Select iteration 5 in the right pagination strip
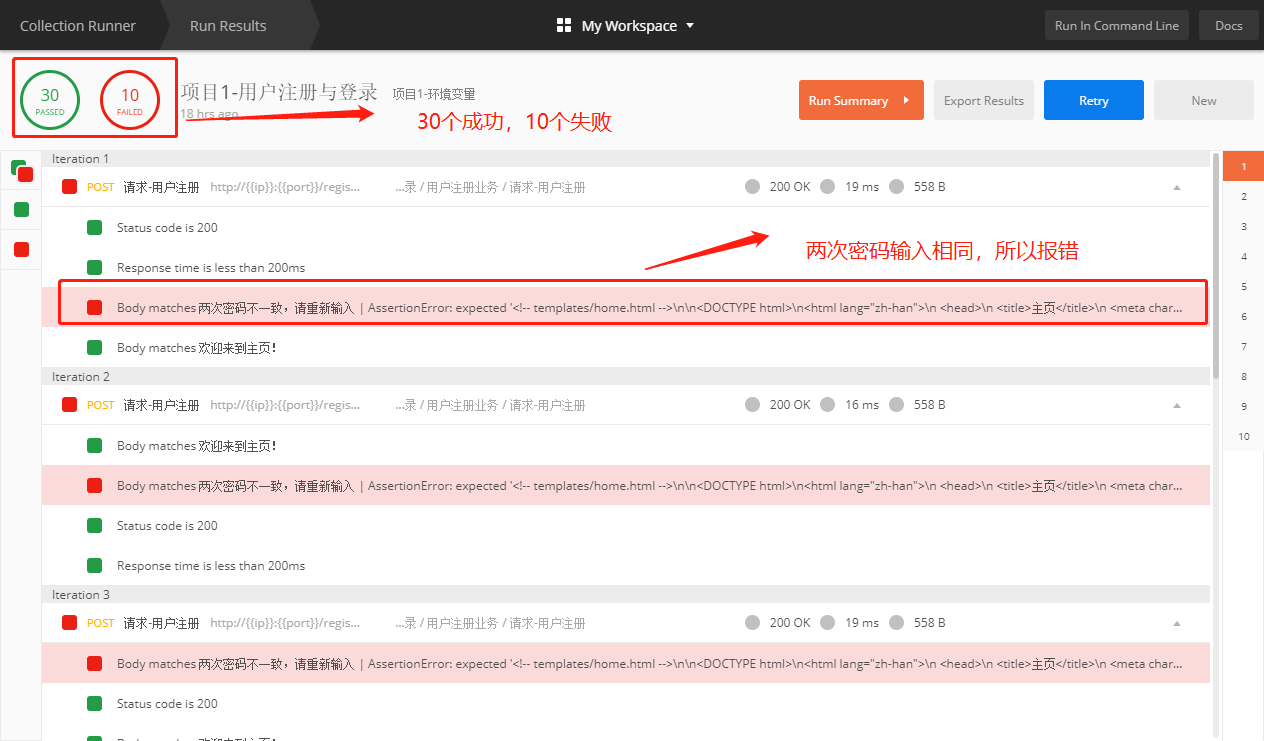 click(x=1242, y=286)
